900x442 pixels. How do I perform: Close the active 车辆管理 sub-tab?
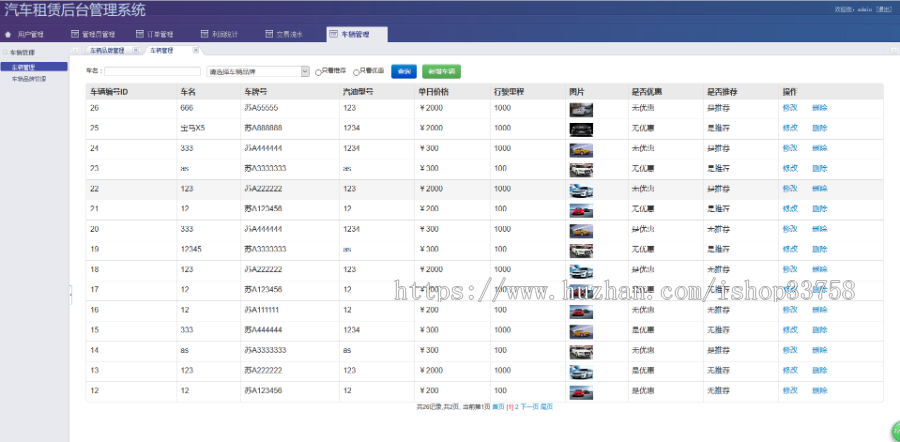click(195, 51)
